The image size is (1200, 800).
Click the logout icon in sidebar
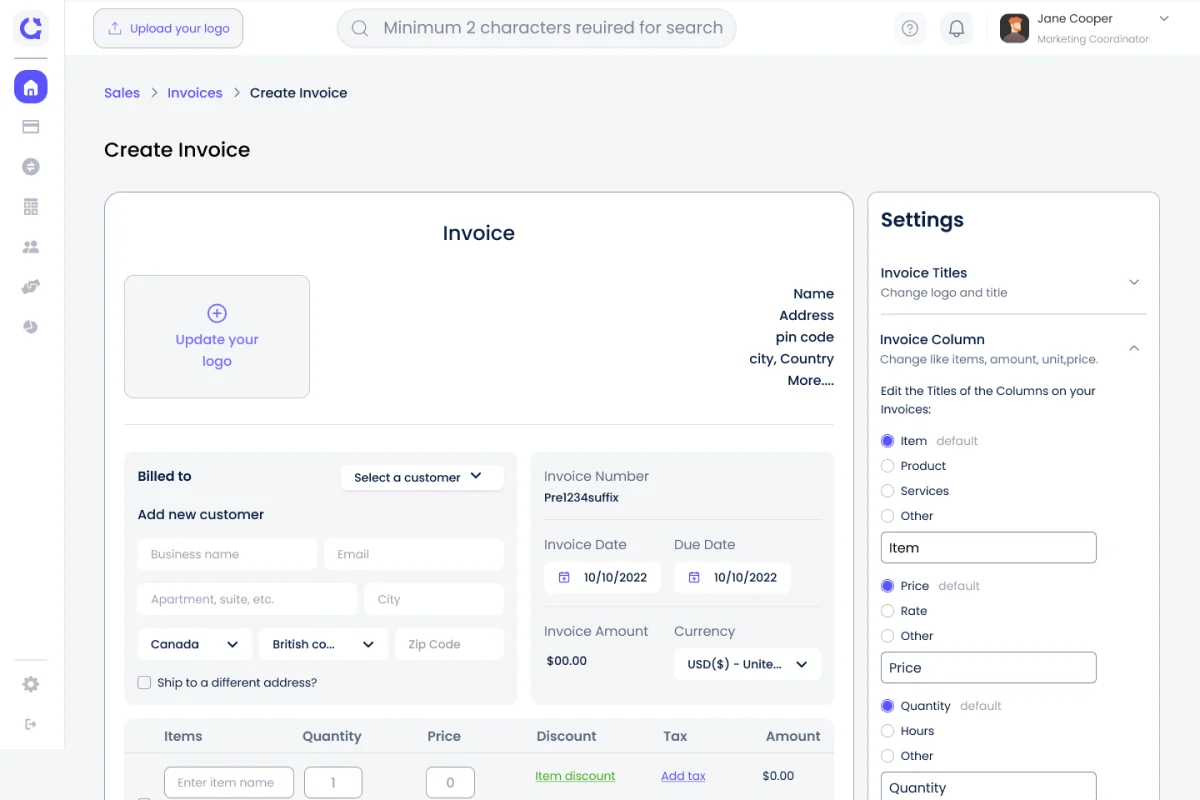(31, 724)
